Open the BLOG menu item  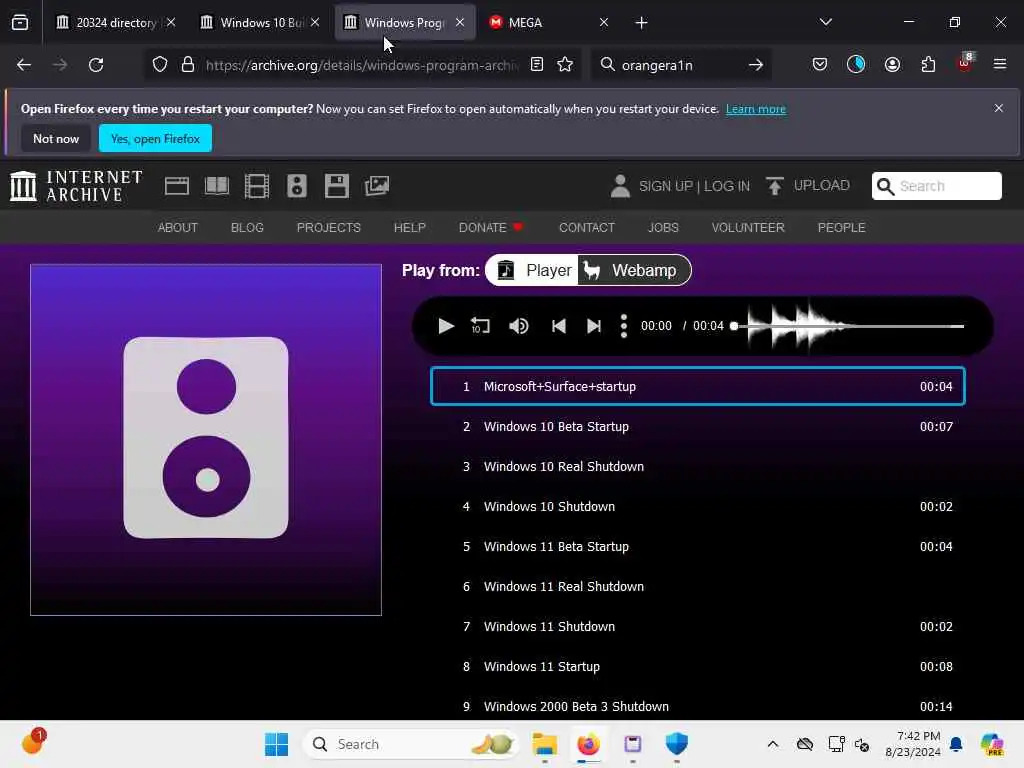(248, 227)
